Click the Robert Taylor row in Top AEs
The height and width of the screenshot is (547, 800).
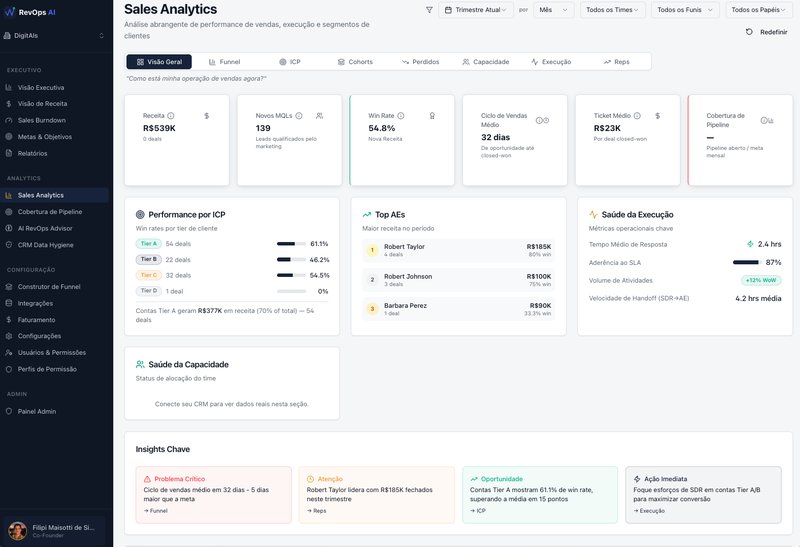coord(458,250)
